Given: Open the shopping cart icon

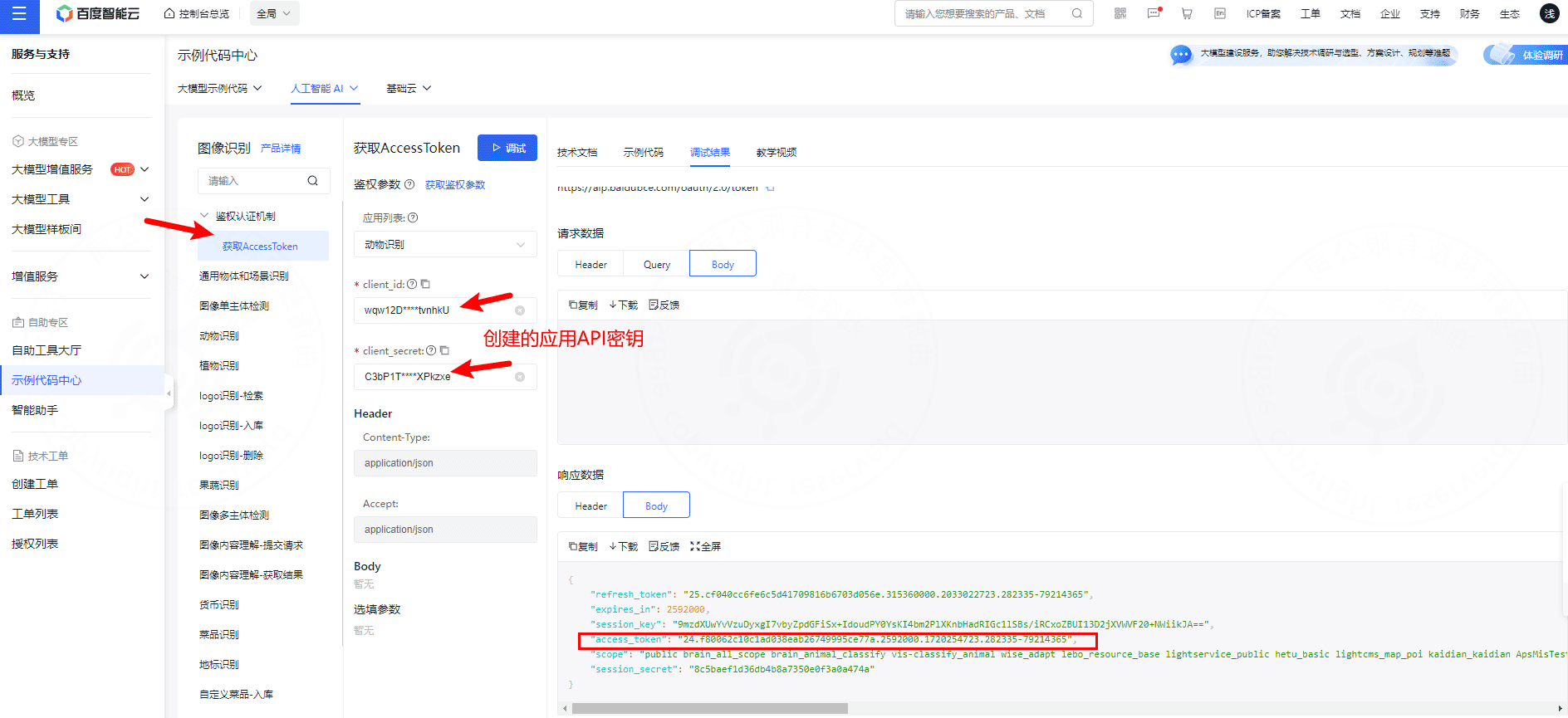Looking at the screenshot, I should [1187, 13].
